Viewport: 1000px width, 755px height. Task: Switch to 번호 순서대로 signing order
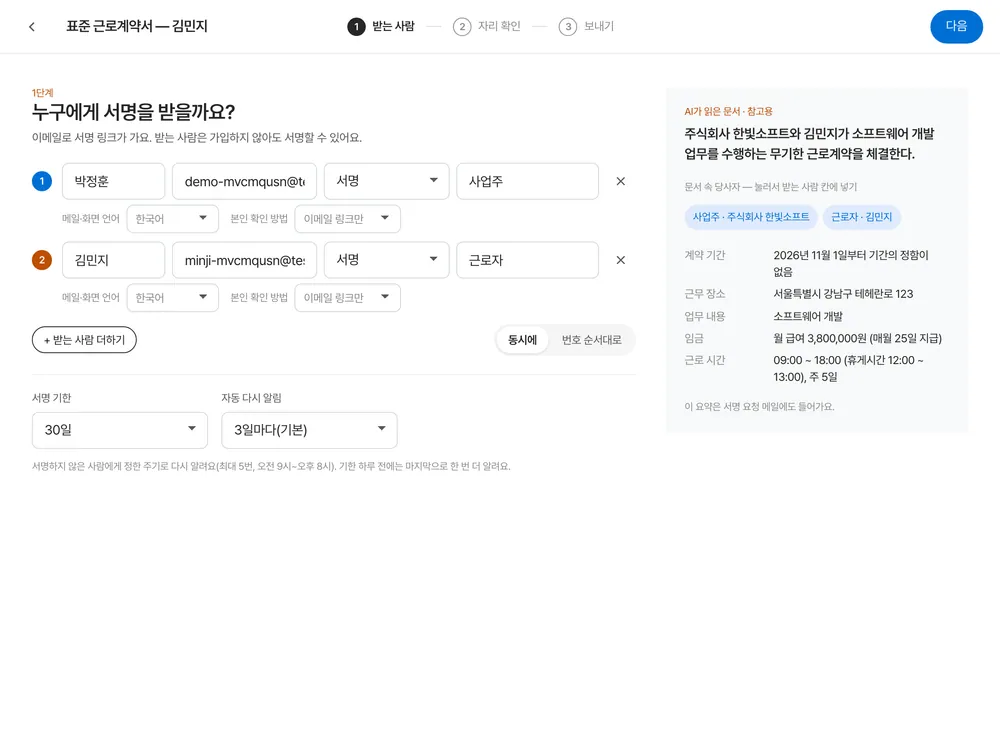pyautogui.click(x=591, y=340)
